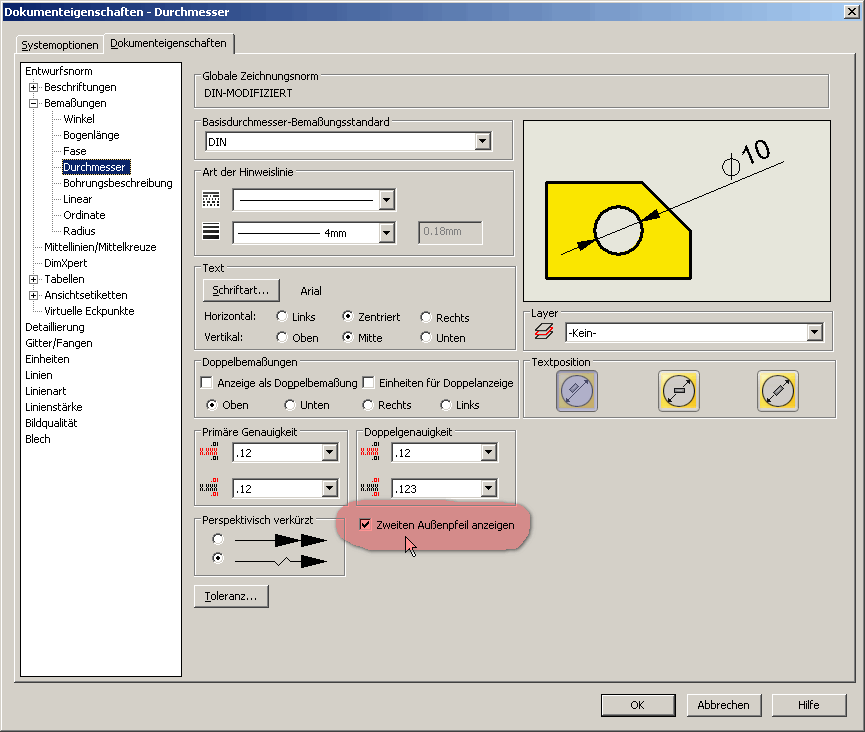Click the Layer stack icon
865x732 pixels.
[544, 332]
